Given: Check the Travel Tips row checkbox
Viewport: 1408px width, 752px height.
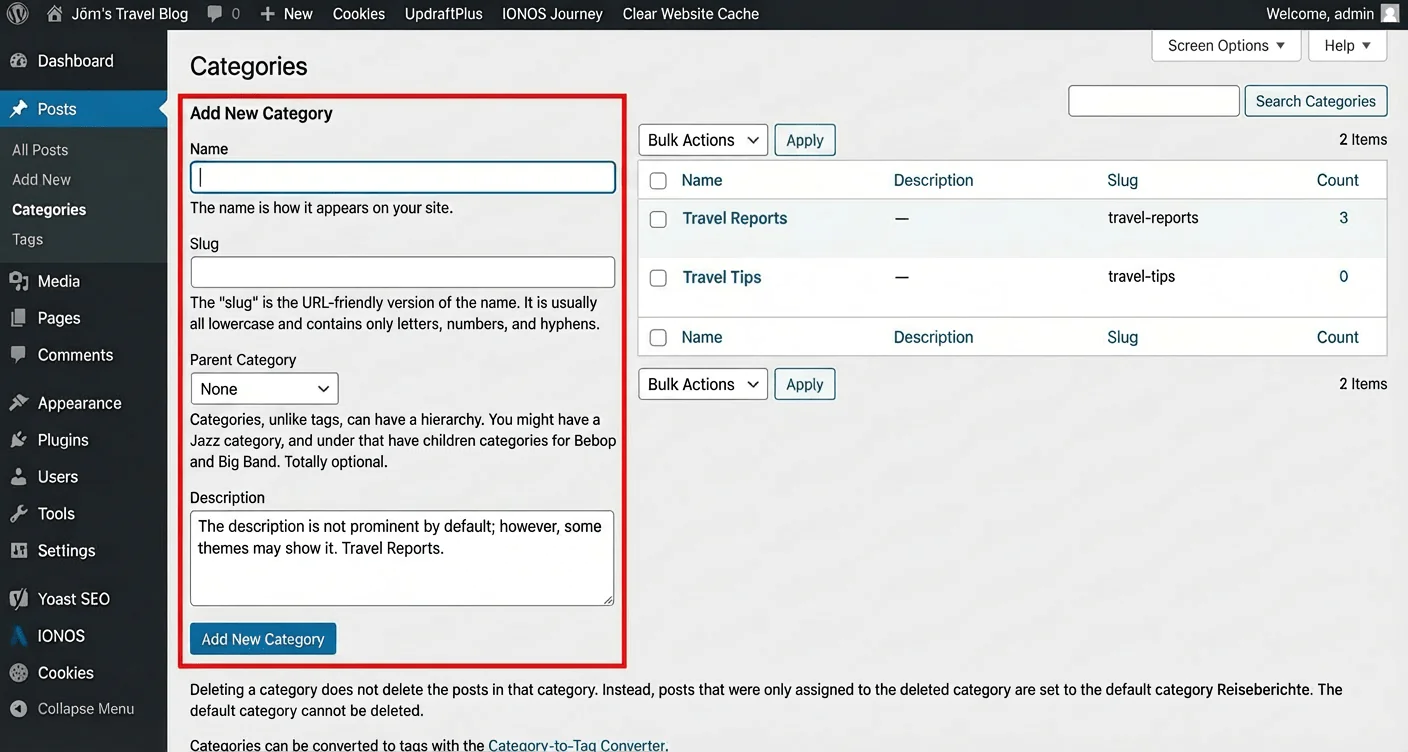Looking at the screenshot, I should [x=658, y=278].
